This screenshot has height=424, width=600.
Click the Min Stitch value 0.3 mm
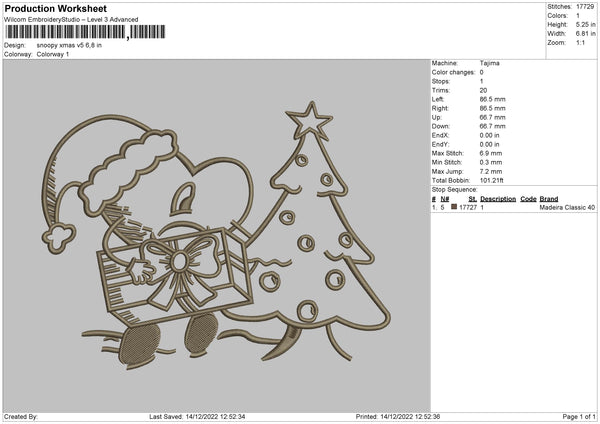tap(491, 163)
